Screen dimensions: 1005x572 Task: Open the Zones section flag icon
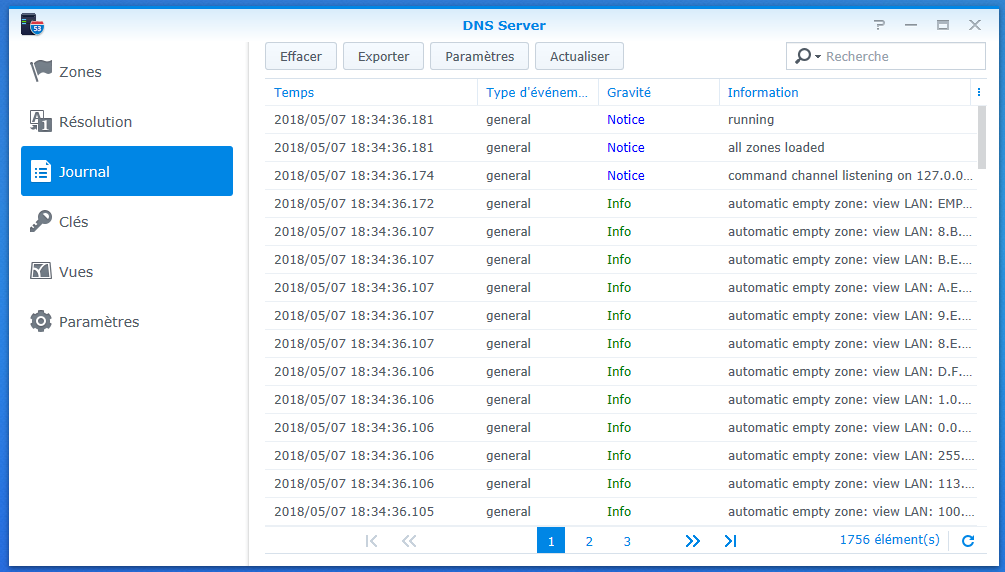41,71
